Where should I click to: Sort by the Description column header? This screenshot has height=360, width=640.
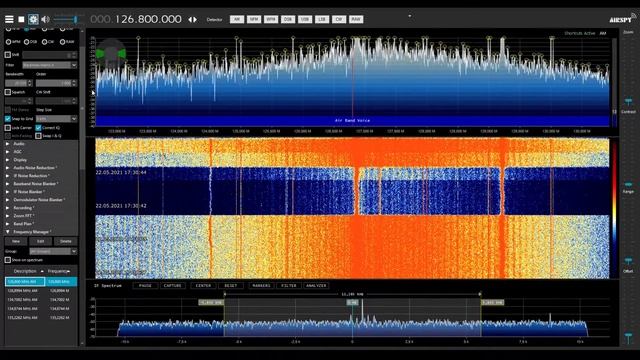click(25, 271)
